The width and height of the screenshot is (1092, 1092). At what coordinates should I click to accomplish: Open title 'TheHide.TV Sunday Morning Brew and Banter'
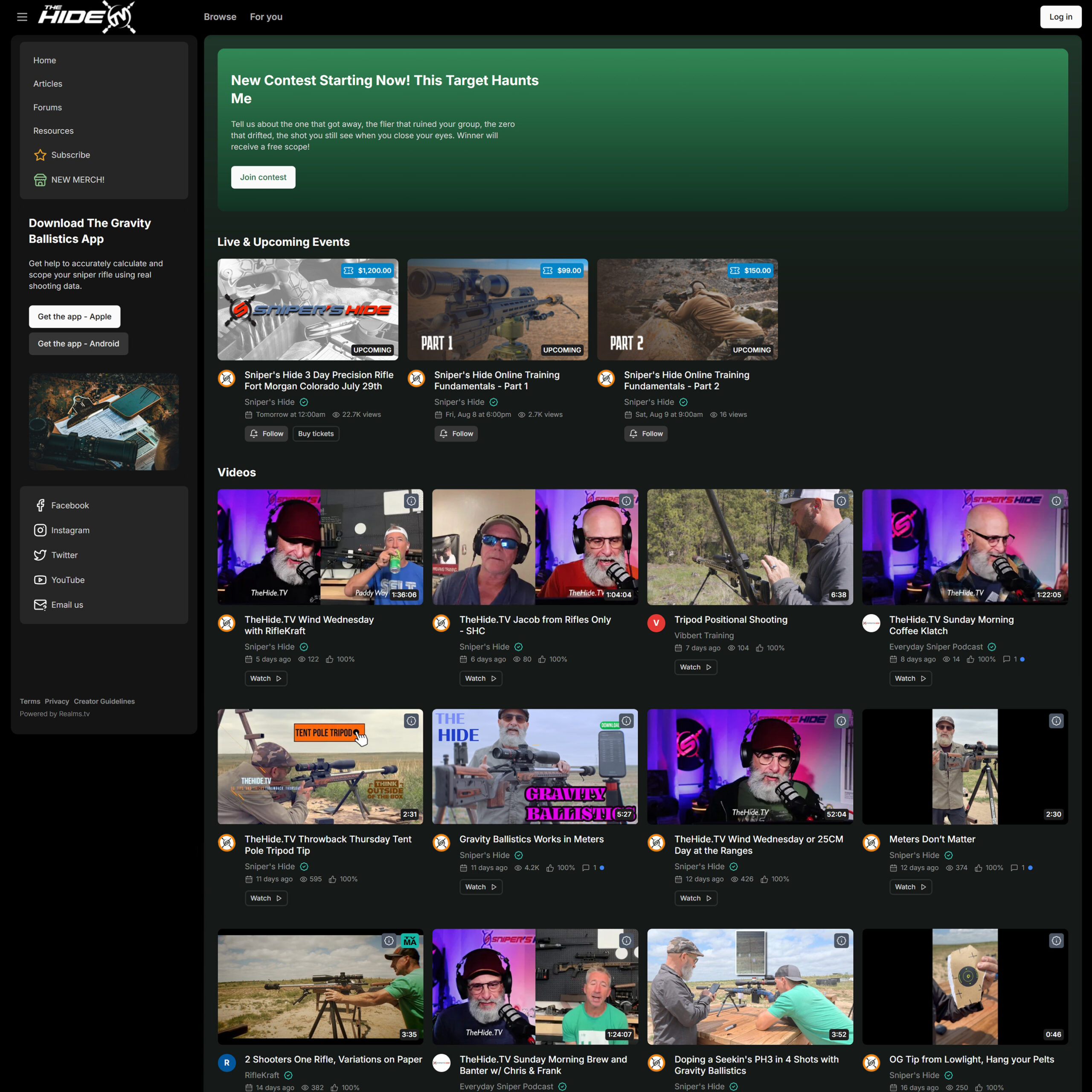[543, 1065]
